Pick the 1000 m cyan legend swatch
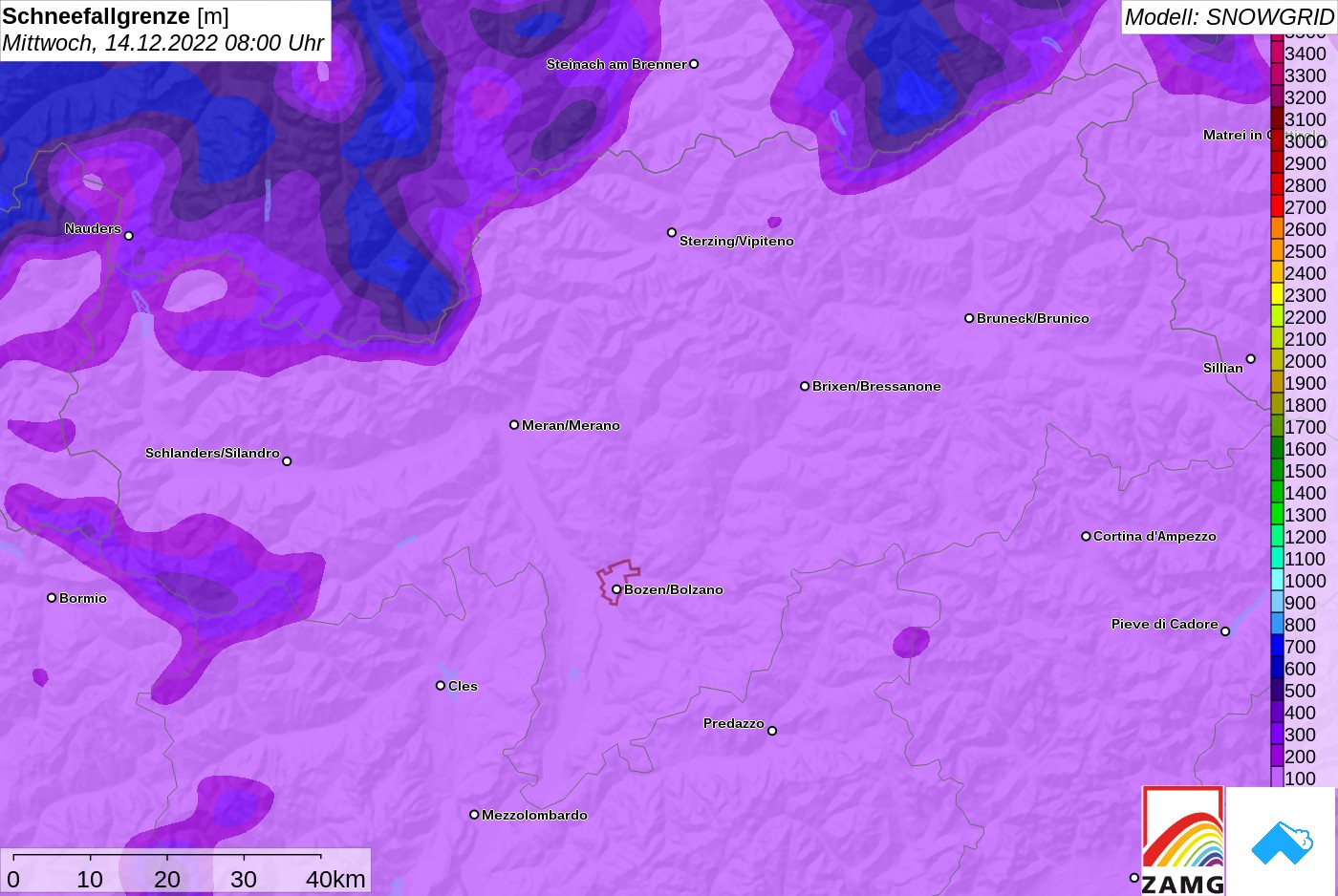 pos(1277,581)
